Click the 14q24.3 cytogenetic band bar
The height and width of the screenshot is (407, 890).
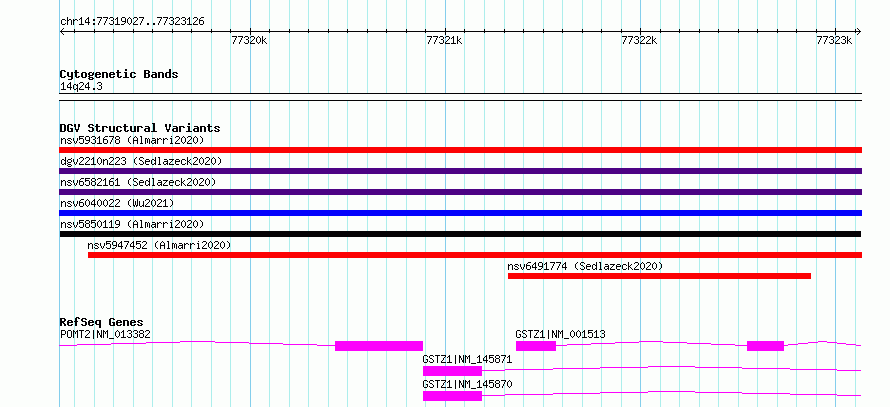point(460,97)
